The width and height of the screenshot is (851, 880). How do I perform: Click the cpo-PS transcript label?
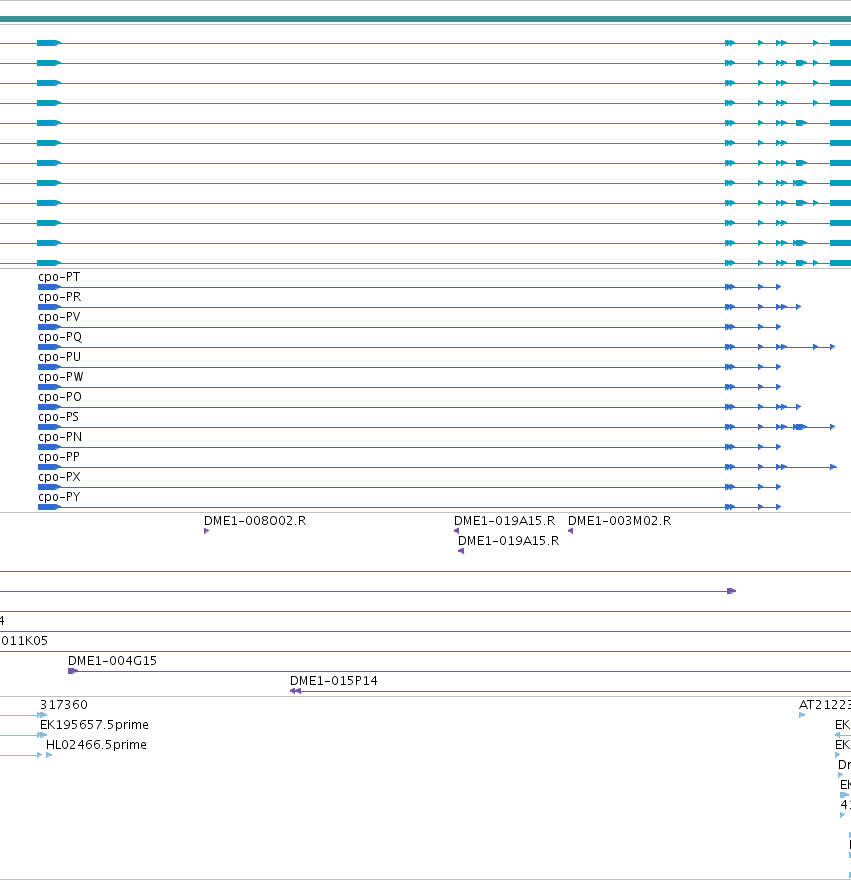58,417
